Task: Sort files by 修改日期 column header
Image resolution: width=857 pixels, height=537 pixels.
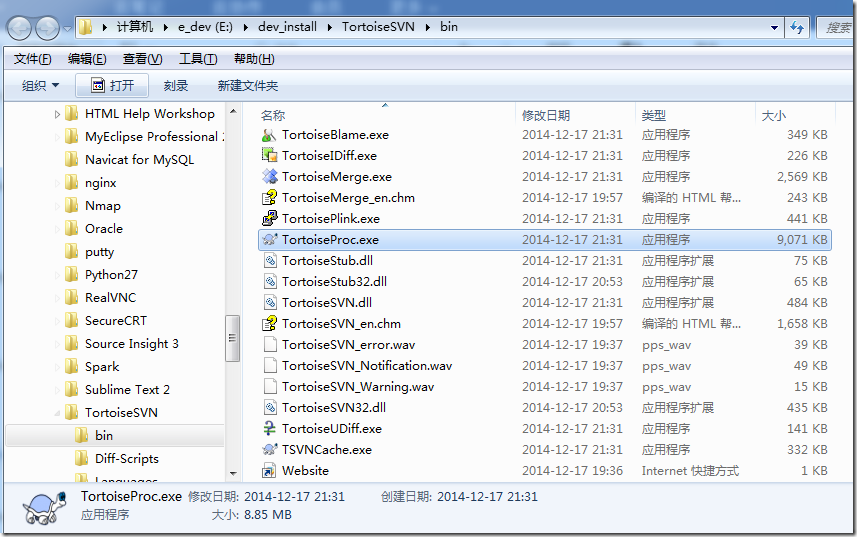Action: pos(545,115)
